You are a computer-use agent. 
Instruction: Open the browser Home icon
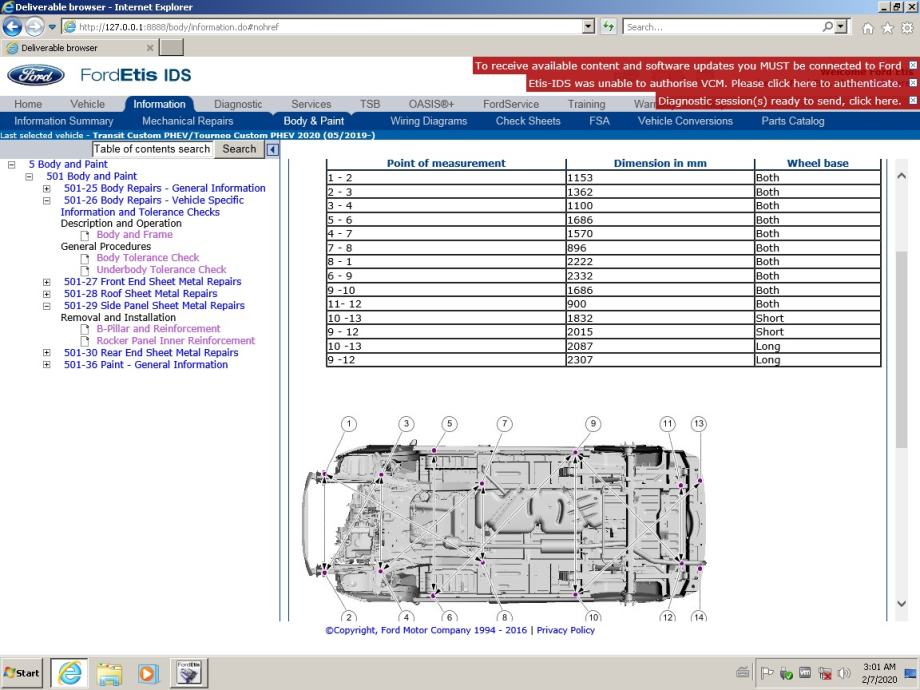(x=868, y=28)
